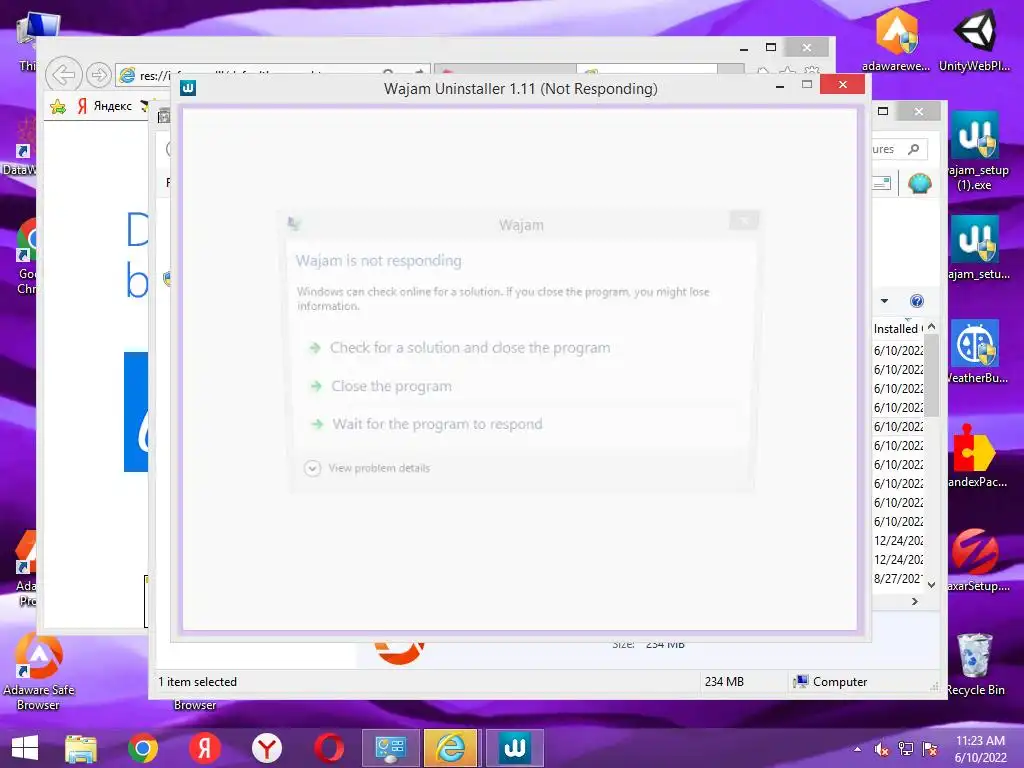Click the seashell icon in Control Panel toolbar
1024x768 pixels.
(x=920, y=184)
